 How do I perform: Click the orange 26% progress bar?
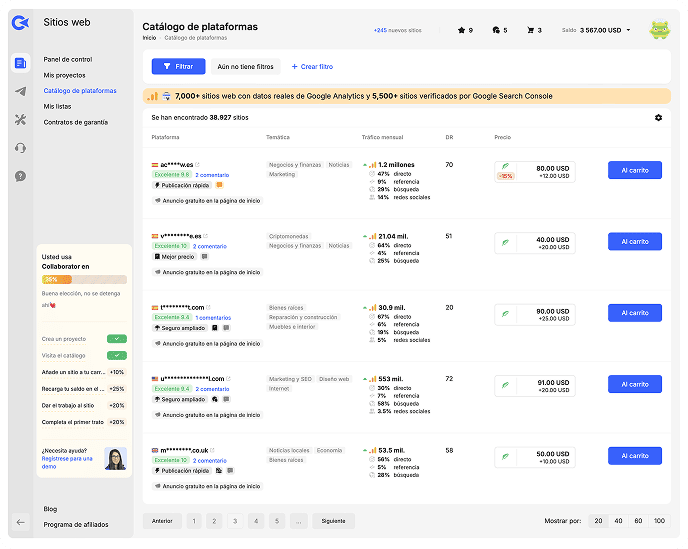84,280
